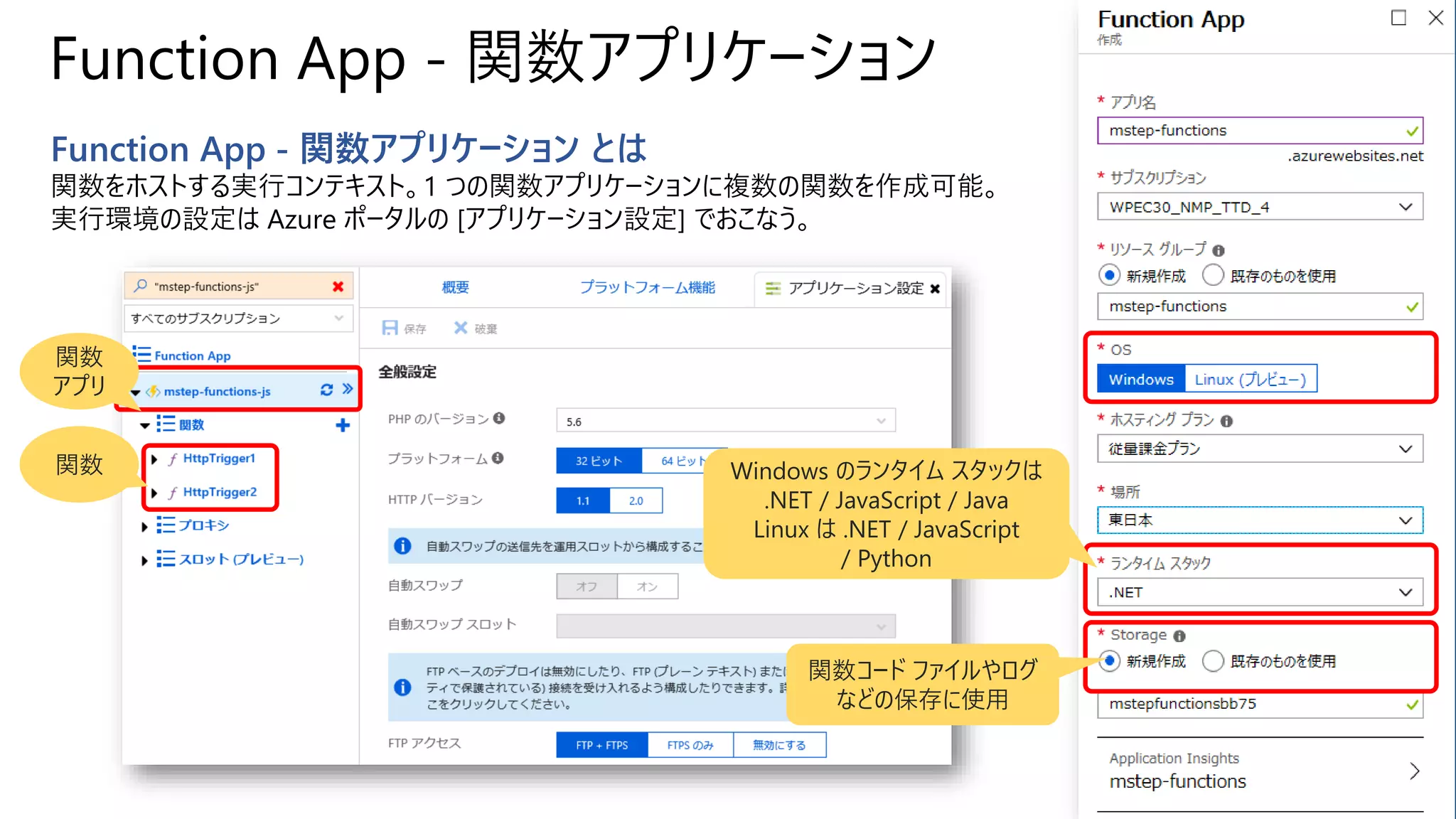Open サブスクリプション WPEC30_NMP_TTD_4 dropdown
Image resolution: width=1456 pixels, height=819 pixels.
point(1260,207)
